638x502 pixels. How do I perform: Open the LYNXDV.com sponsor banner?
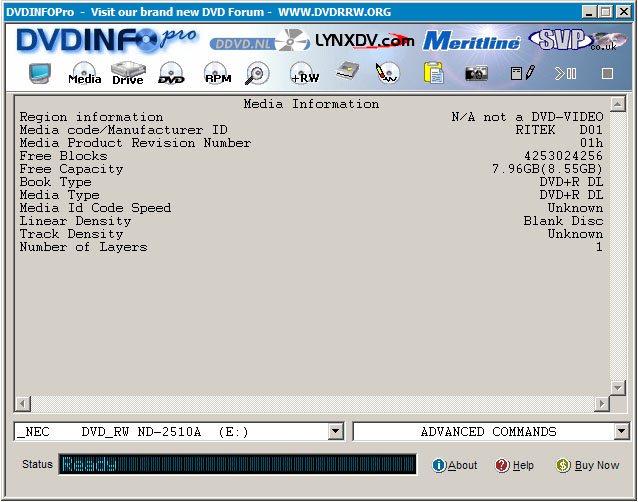point(365,41)
